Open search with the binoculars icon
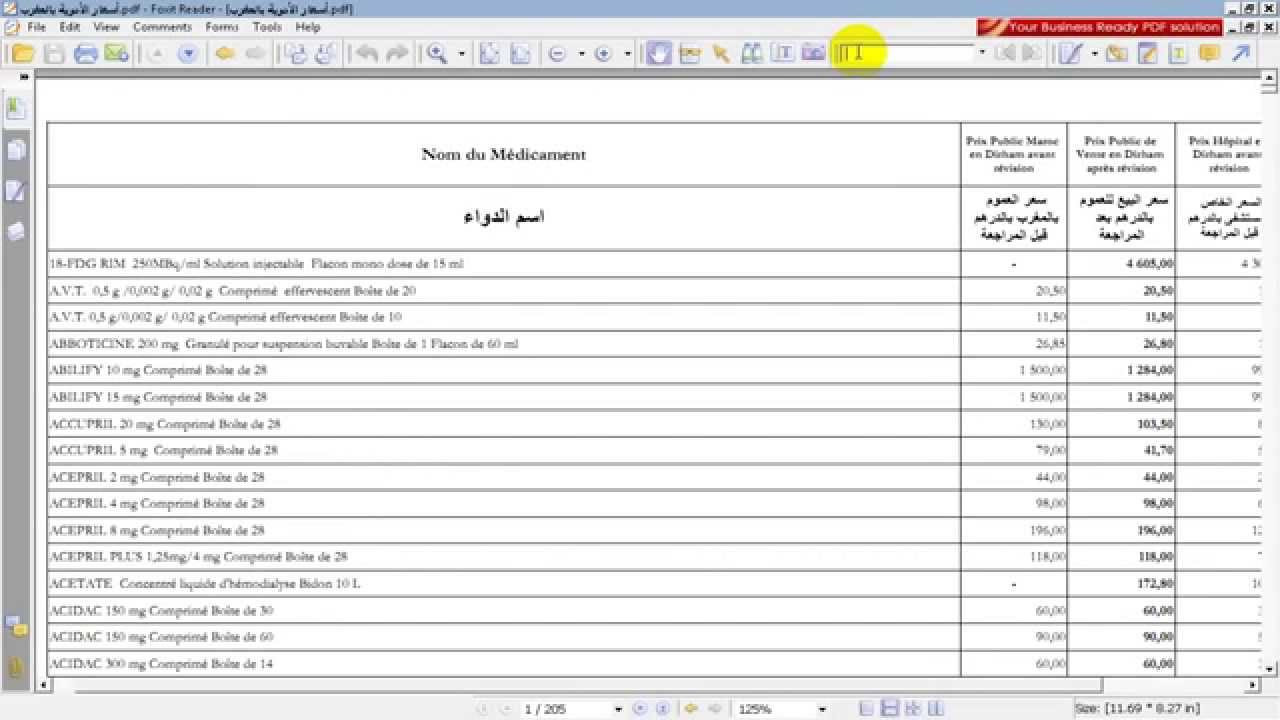The height and width of the screenshot is (720, 1280). point(752,54)
